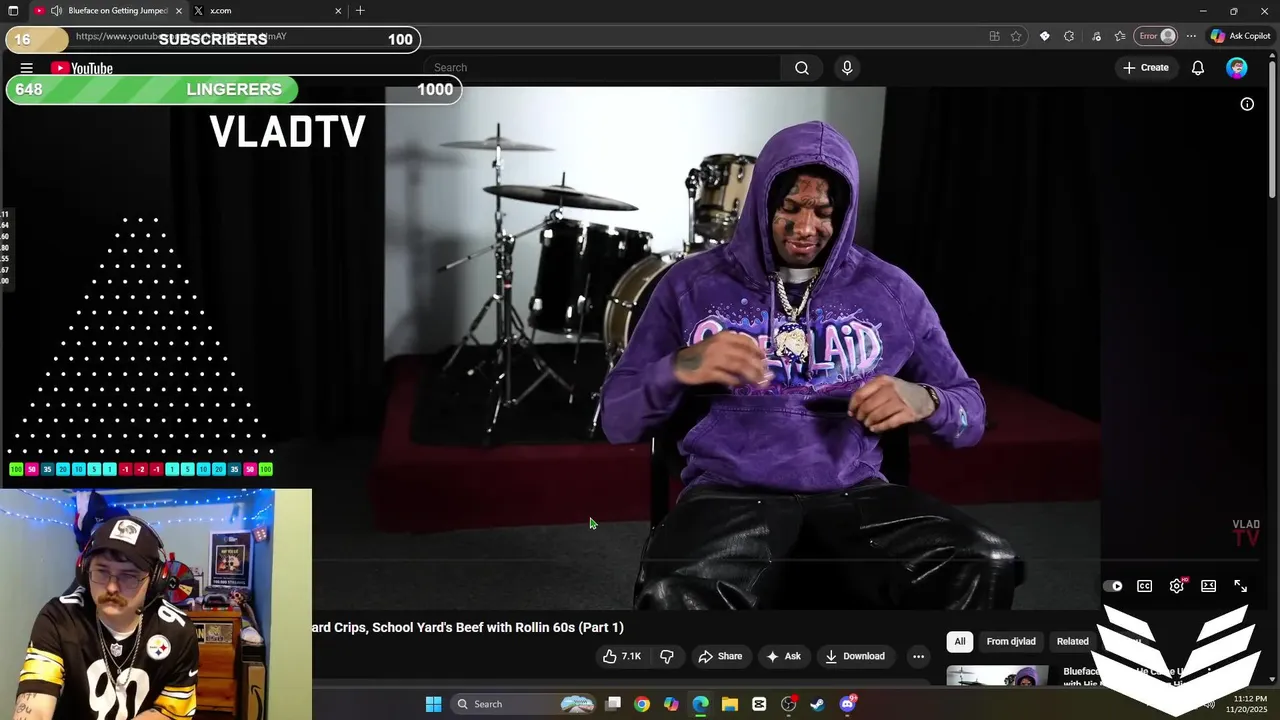Click the Ask button below video
The height and width of the screenshot is (720, 1280).
coord(783,656)
